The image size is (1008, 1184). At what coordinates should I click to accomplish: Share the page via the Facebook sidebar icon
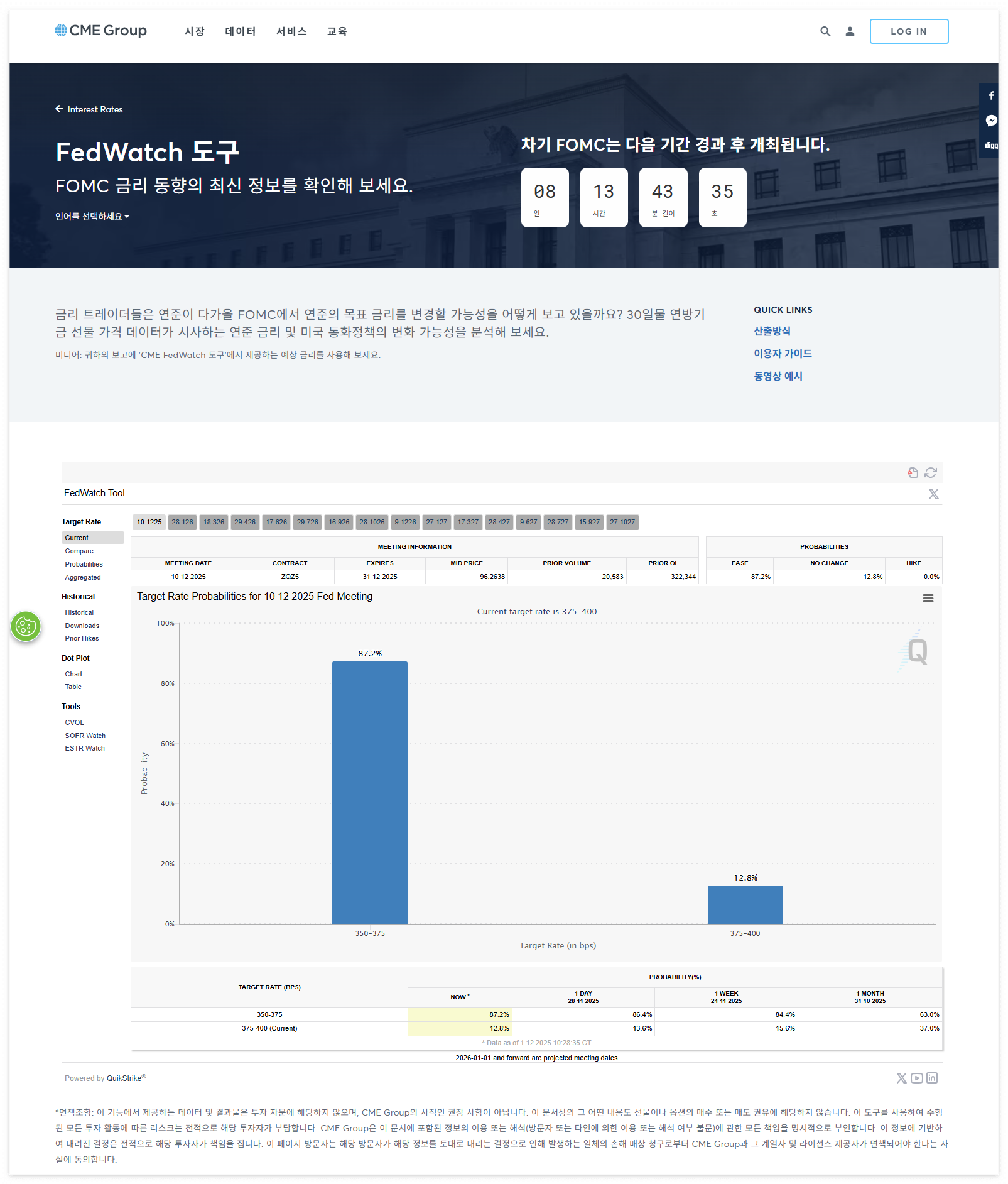point(990,95)
